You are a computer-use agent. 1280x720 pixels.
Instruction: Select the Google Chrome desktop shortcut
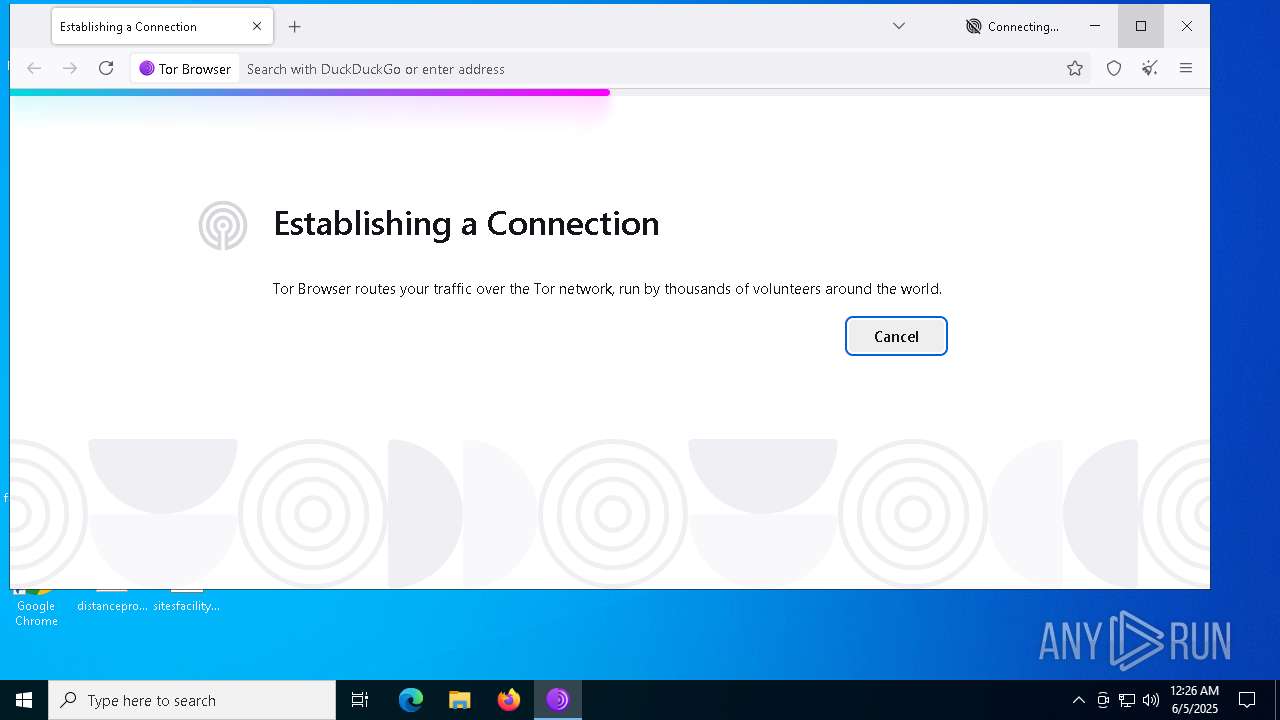36,607
